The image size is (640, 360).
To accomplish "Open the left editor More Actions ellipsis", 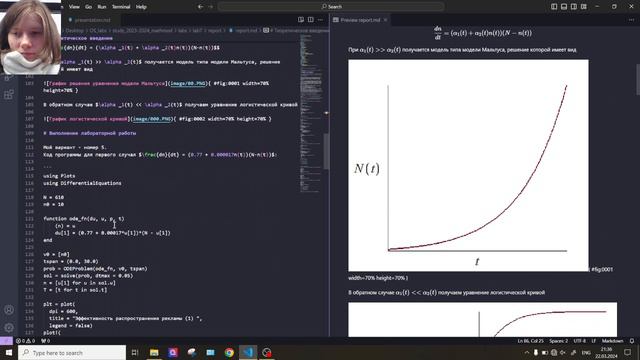I will pos(320,20).
